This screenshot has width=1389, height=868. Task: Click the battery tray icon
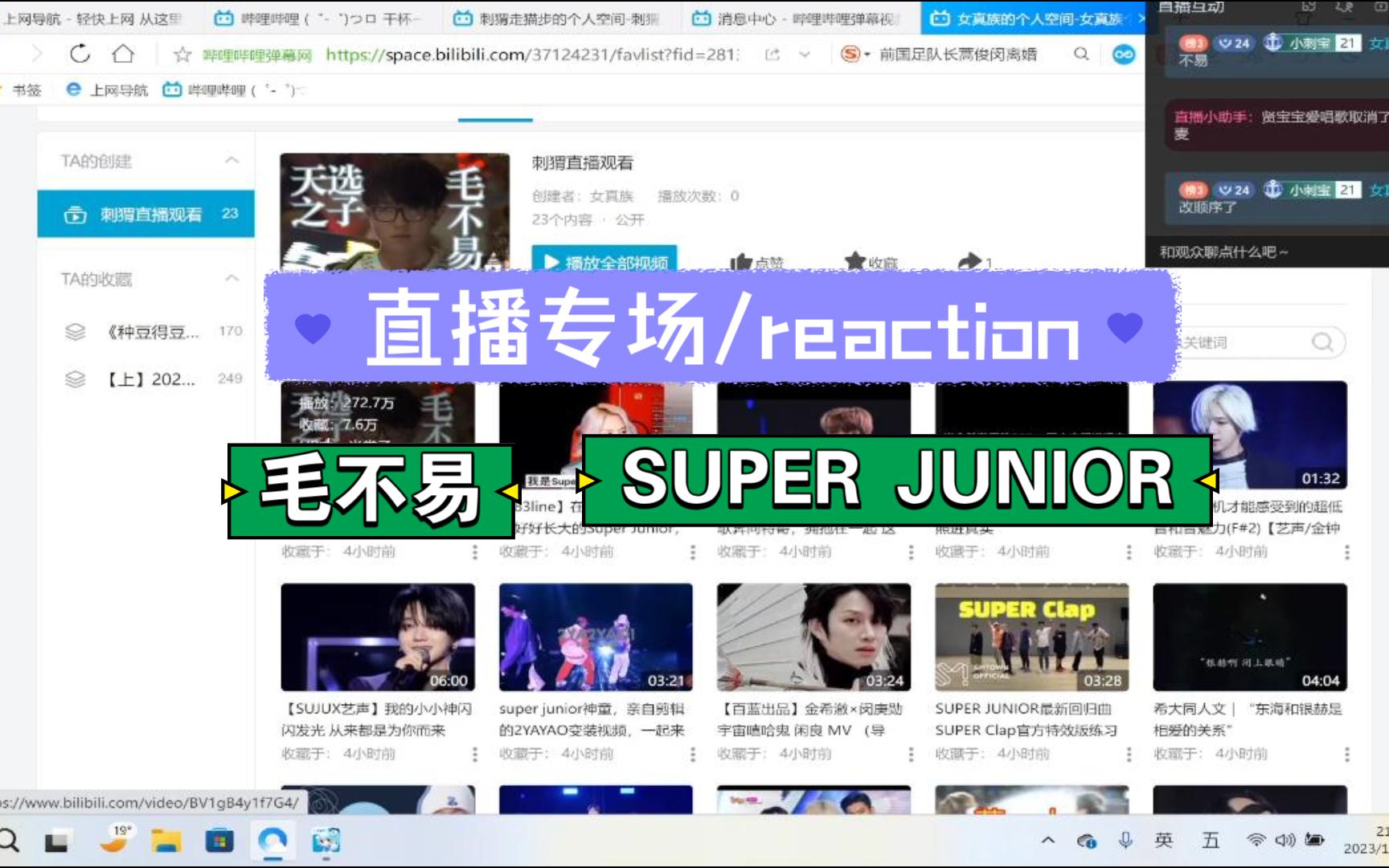[x=1315, y=841]
